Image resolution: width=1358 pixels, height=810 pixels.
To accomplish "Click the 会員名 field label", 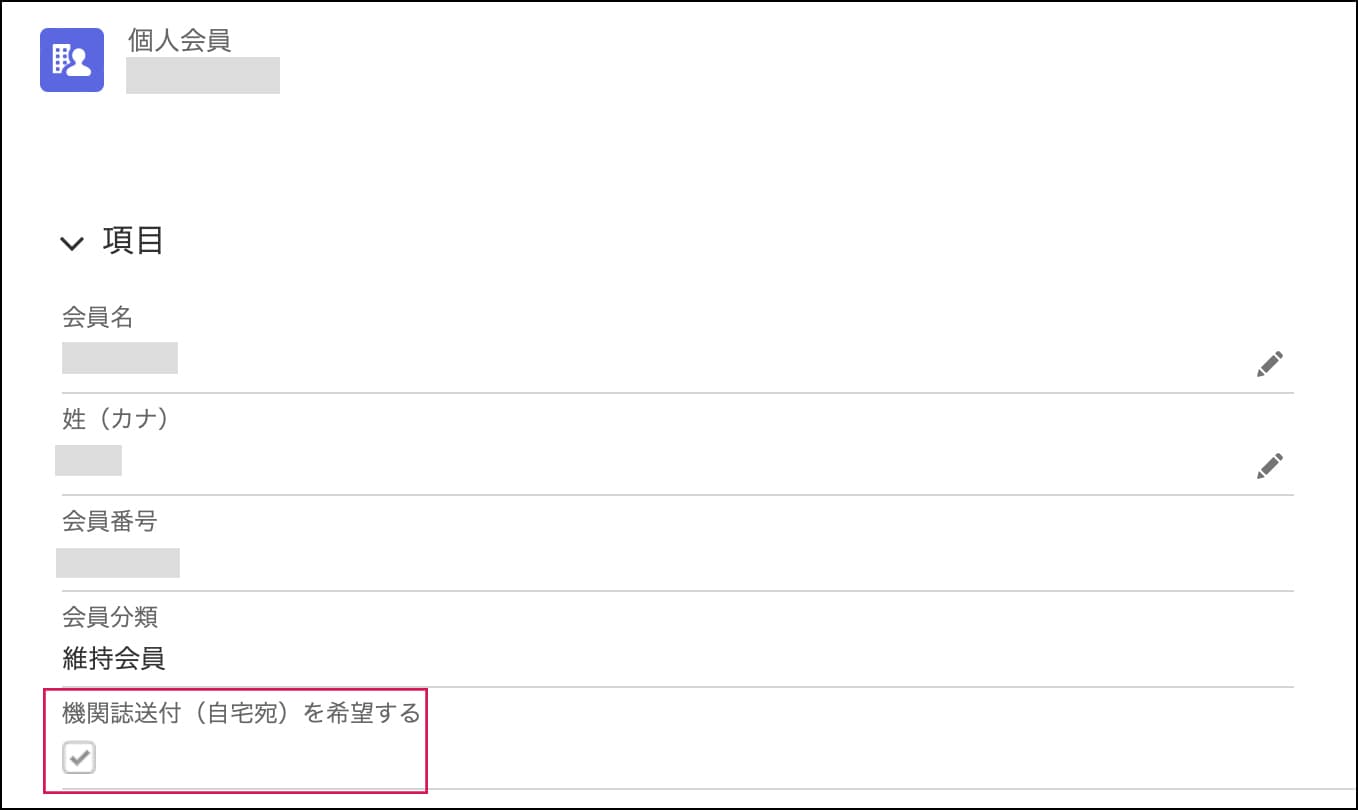I will pos(97,317).
